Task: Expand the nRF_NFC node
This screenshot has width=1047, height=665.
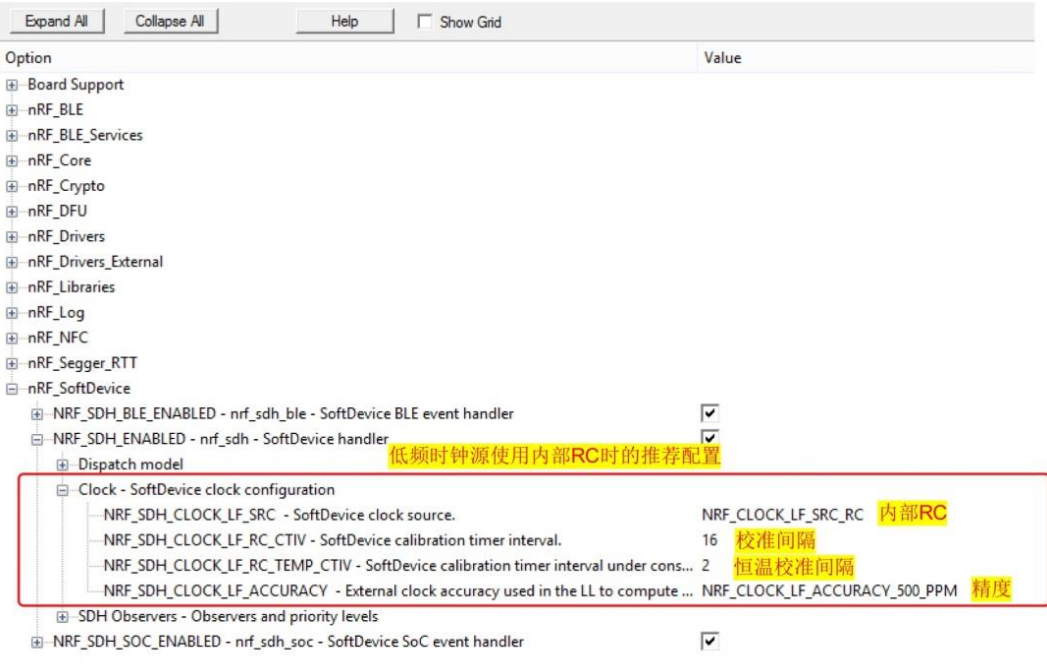Action: [x=12, y=339]
